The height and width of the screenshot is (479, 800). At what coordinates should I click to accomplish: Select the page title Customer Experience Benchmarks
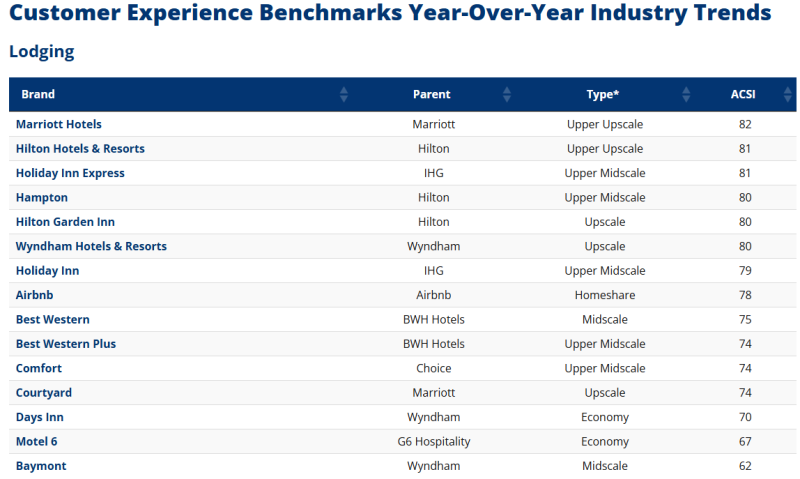tap(390, 13)
